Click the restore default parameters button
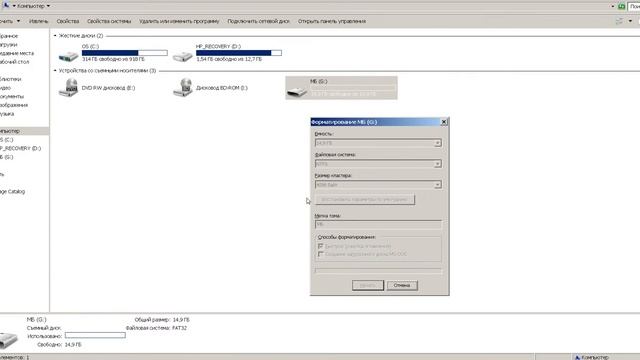 pyautogui.click(x=364, y=200)
